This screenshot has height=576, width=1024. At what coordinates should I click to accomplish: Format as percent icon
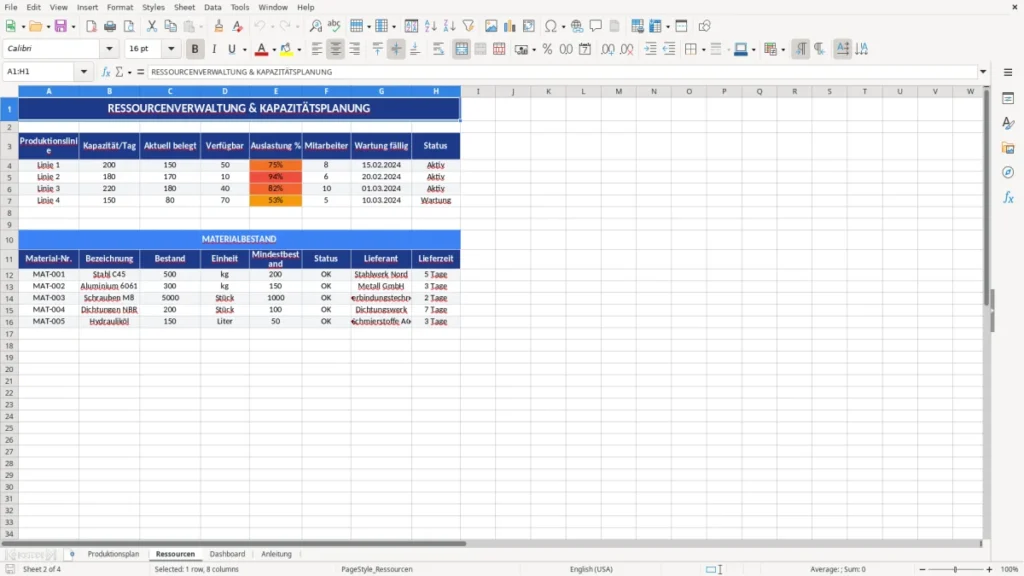[547, 49]
